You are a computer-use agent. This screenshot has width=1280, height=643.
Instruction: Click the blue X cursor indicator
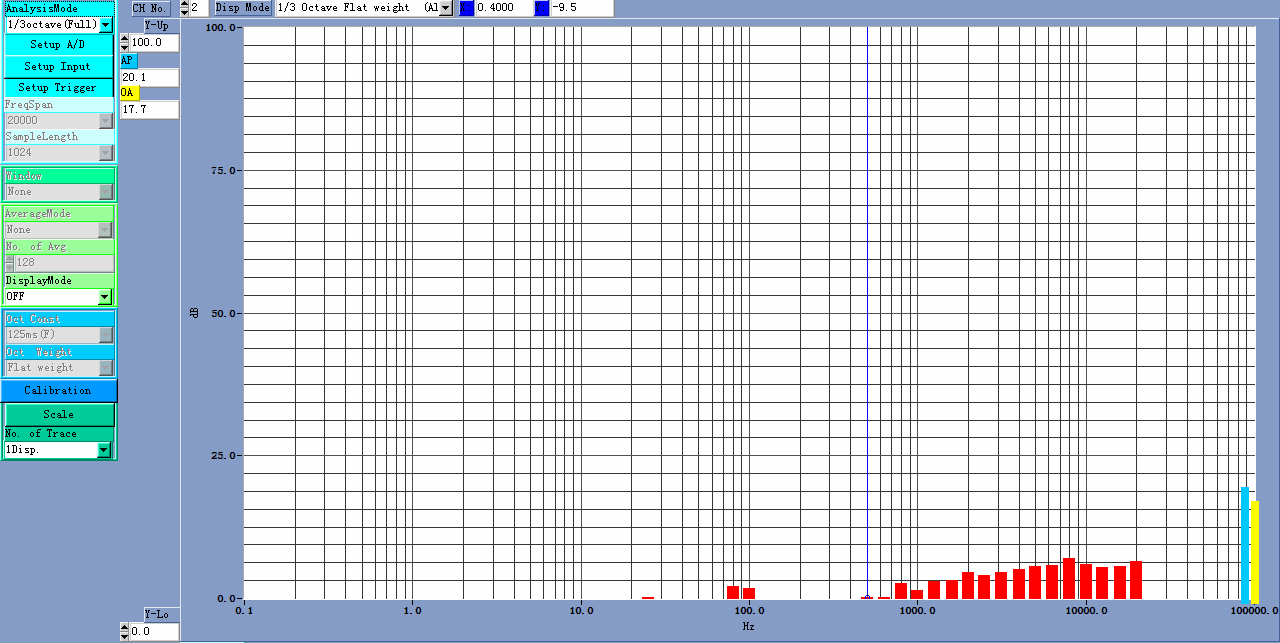tap(466, 8)
